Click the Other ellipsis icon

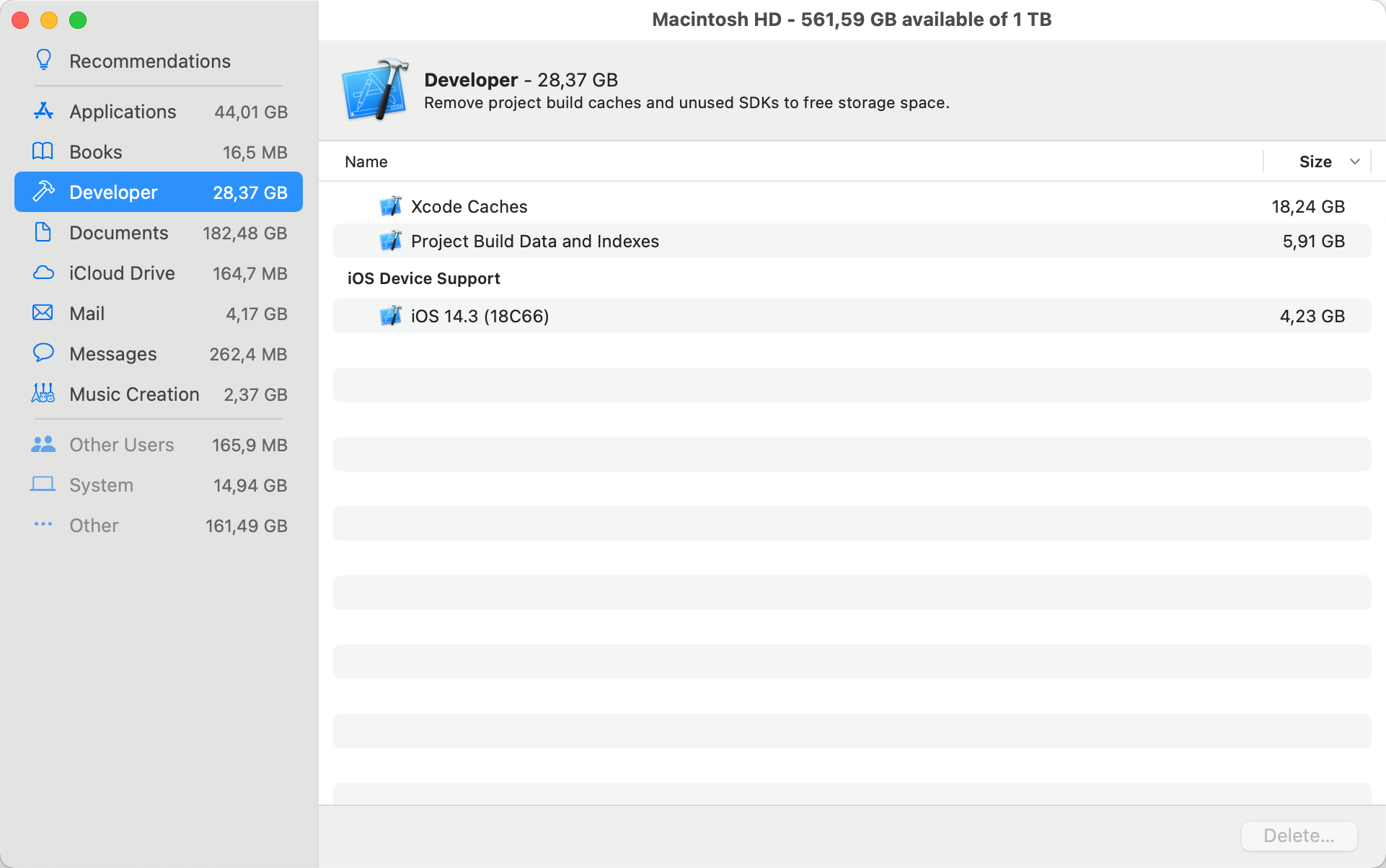(x=43, y=524)
